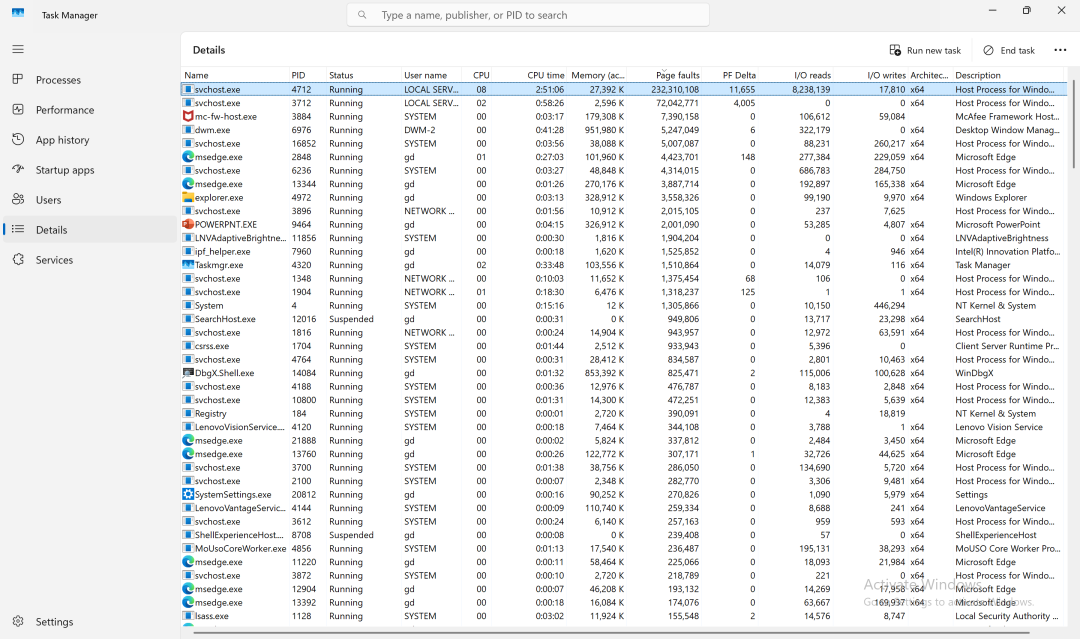The image size is (1080, 639).
Task: Sort by the I/O writes column header
Action: pyautogui.click(x=872, y=75)
